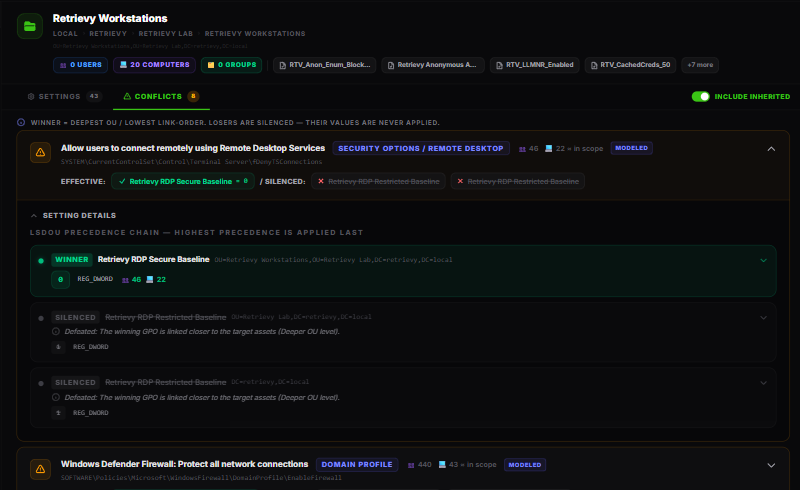Expand the winner Retrievy RDP Secure Baseline row
800x490 pixels.
point(763,260)
